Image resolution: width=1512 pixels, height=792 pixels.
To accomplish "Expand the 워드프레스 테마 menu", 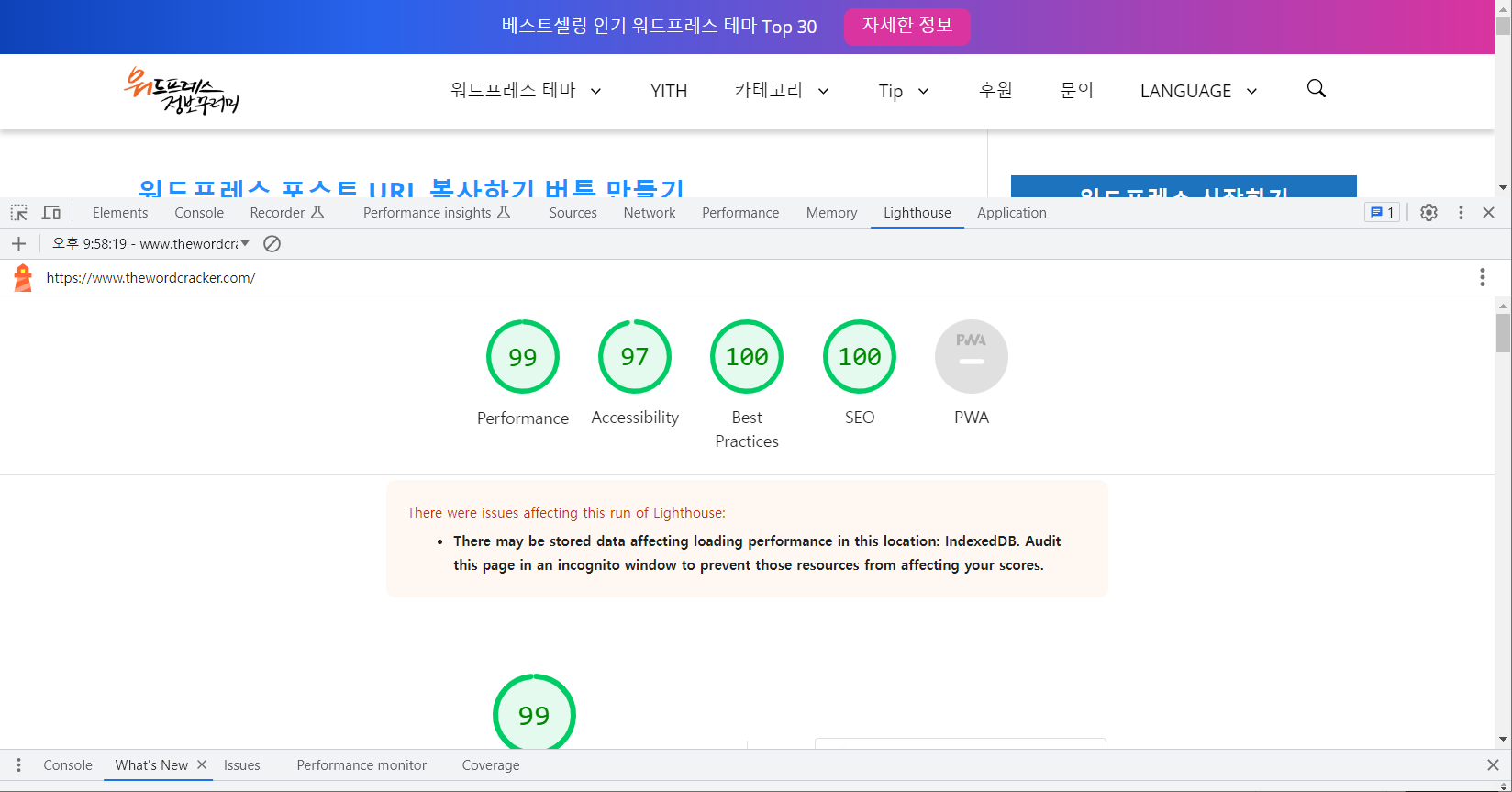I will (526, 91).
